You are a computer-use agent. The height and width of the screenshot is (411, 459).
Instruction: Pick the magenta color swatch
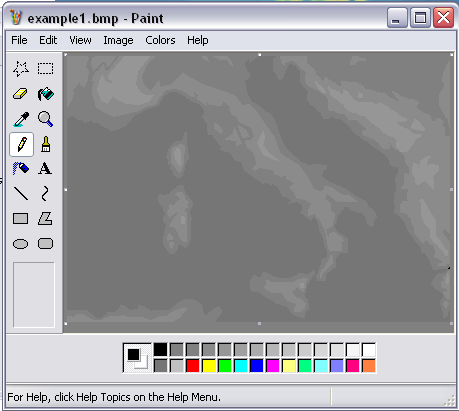point(273,366)
